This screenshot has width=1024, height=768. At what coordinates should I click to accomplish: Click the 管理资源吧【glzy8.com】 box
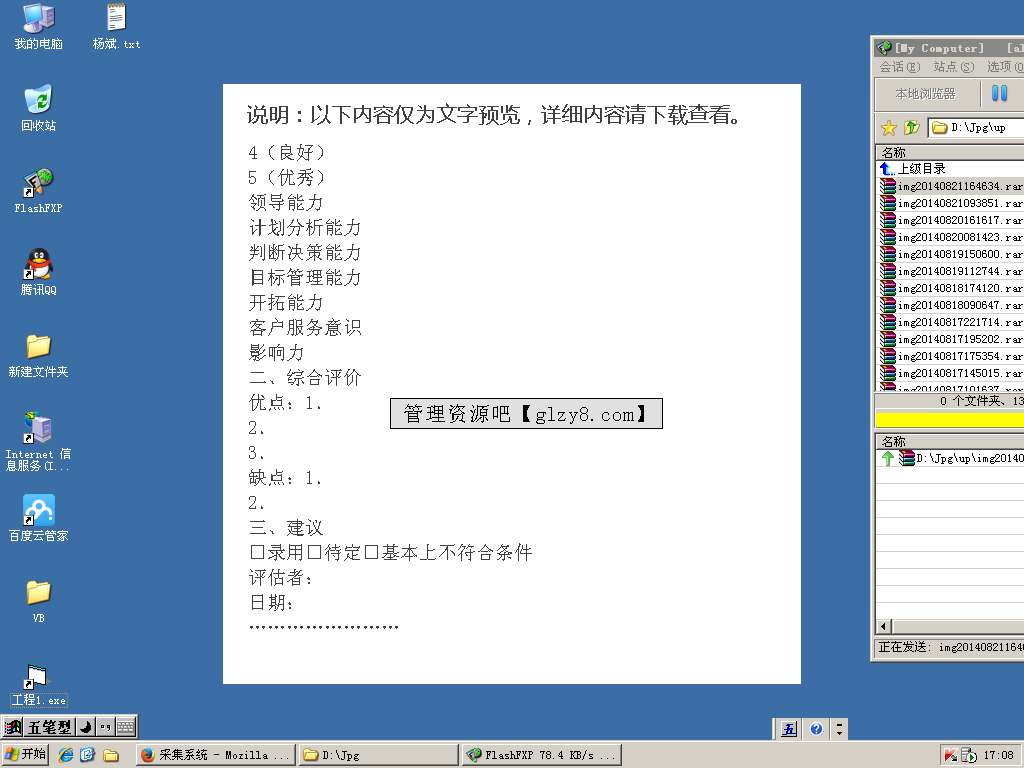click(x=526, y=413)
